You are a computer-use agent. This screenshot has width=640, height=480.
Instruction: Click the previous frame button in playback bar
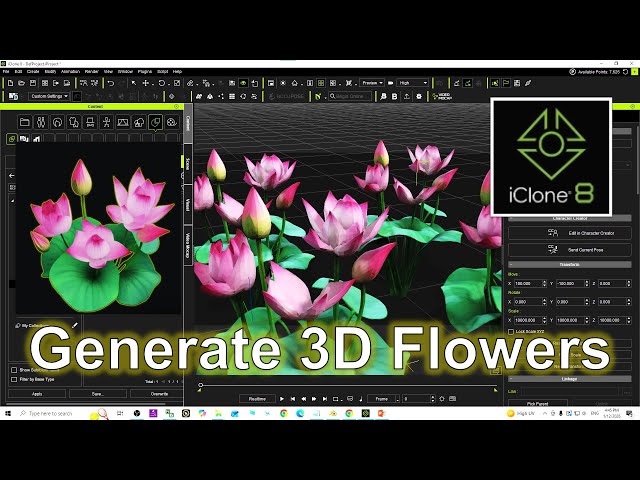coord(304,399)
